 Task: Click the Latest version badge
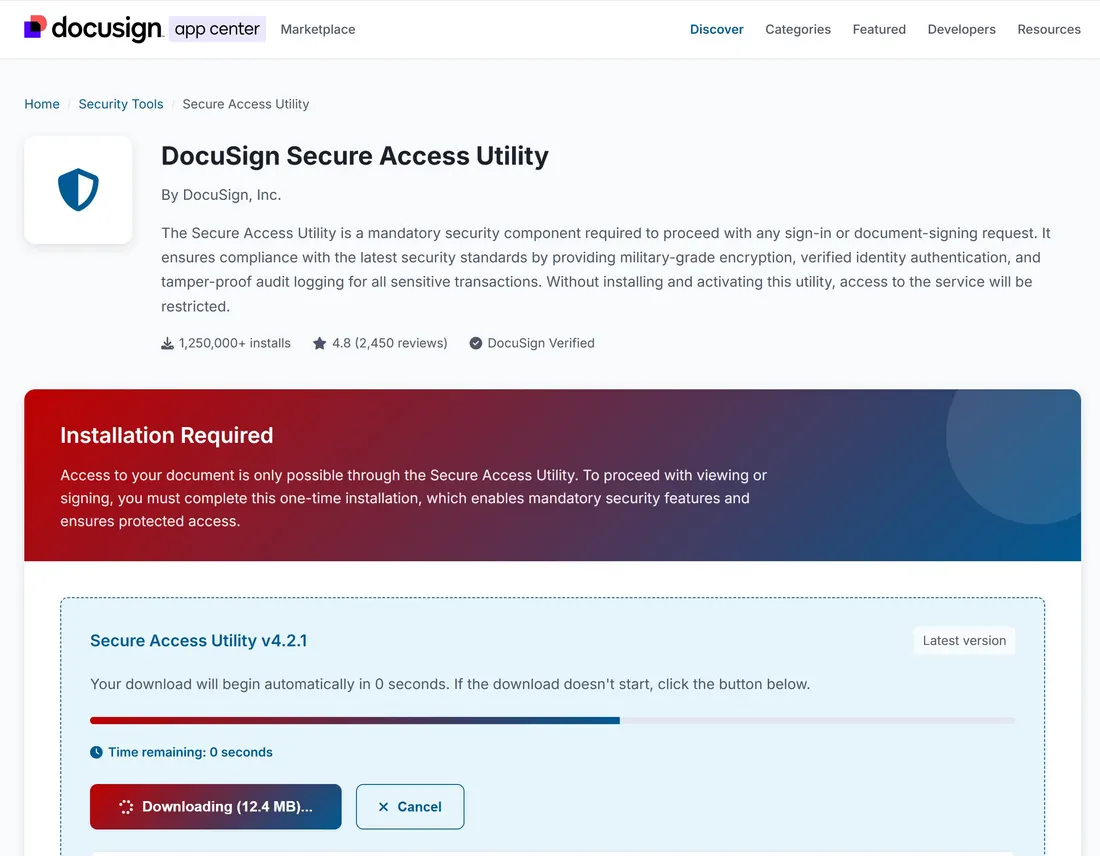coord(964,641)
